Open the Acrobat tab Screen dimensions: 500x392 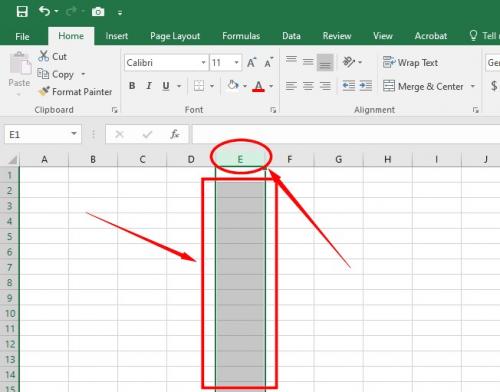point(431,36)
